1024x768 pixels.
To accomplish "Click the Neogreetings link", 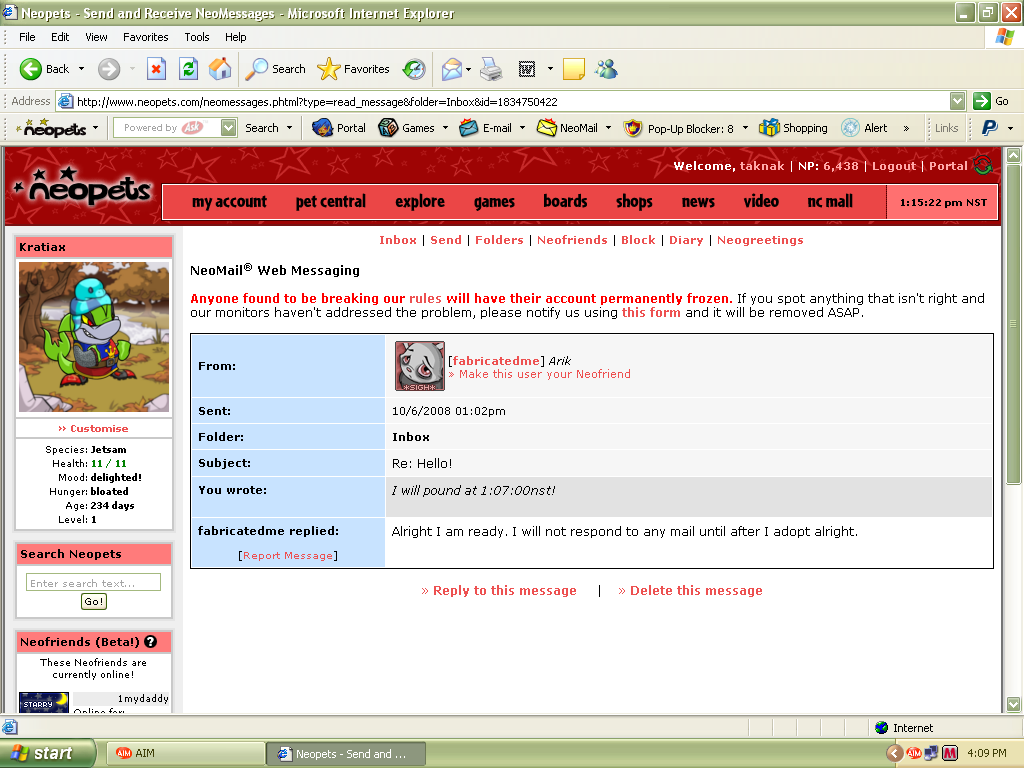I will point(760,240).
